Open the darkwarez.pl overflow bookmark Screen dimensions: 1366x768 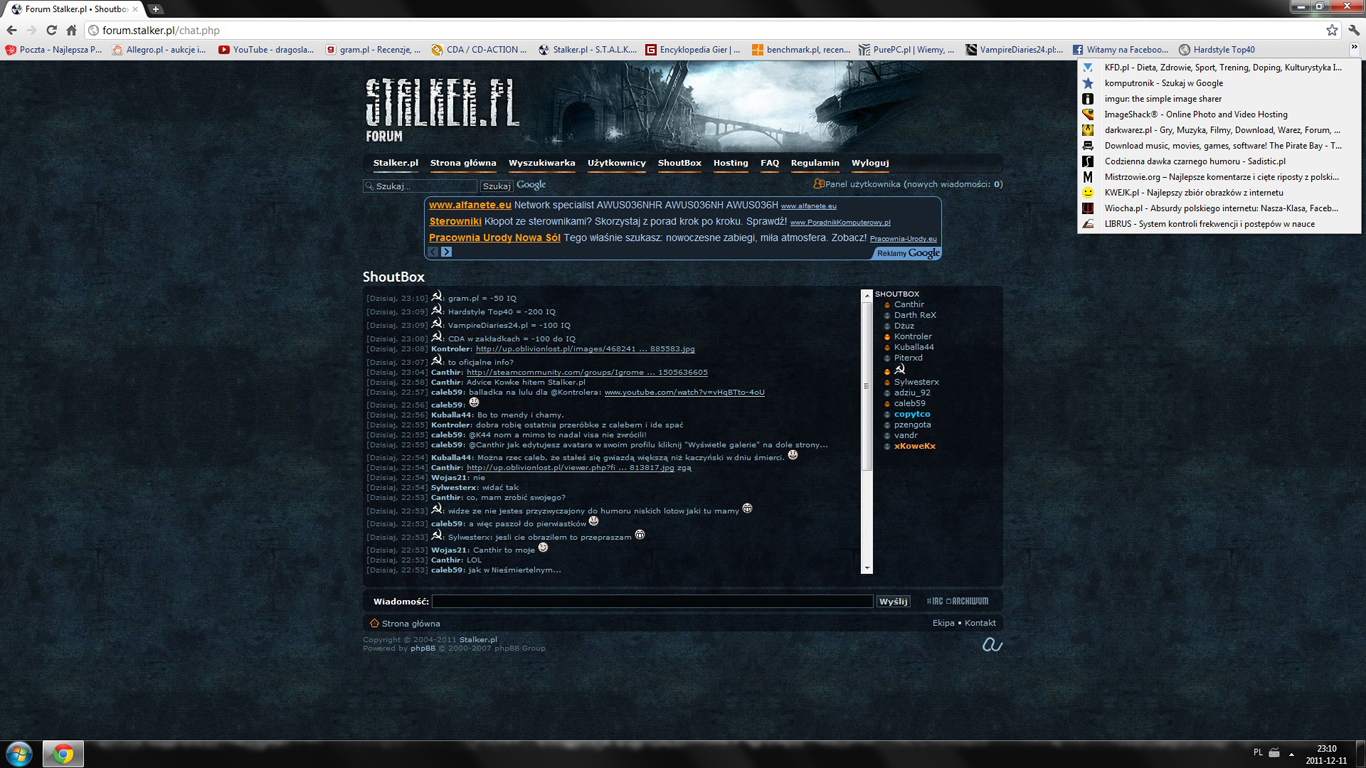coord(1218,130)
